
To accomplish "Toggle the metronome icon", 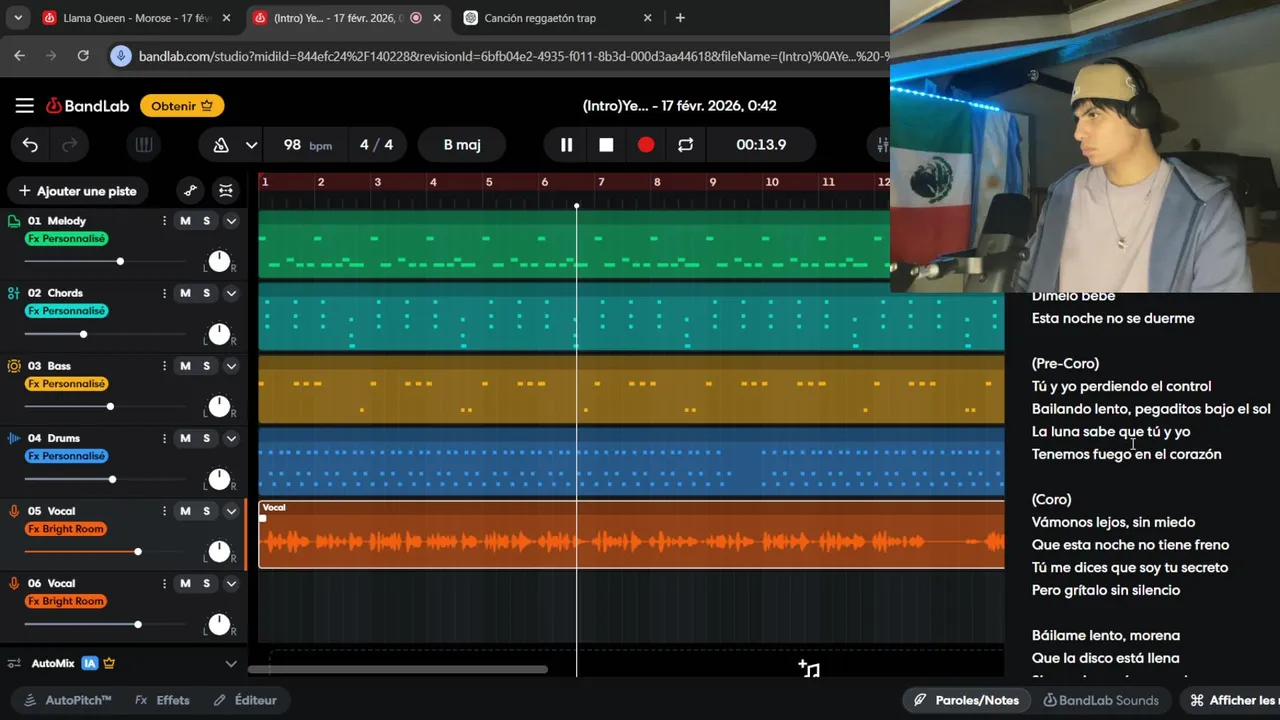I will pyautogui.click(x=221, y=145).
